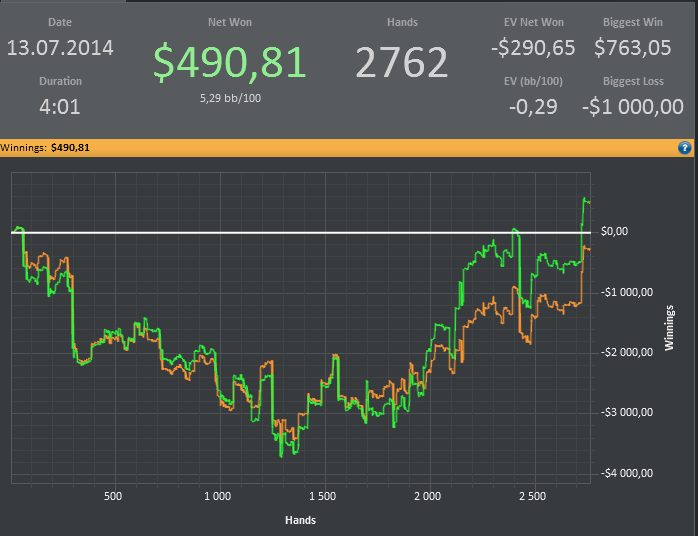Viewport: 698px width, 536px height.
Task: Click the -$1 000,00 axis label on graph
Action: [x=627, y=292]
